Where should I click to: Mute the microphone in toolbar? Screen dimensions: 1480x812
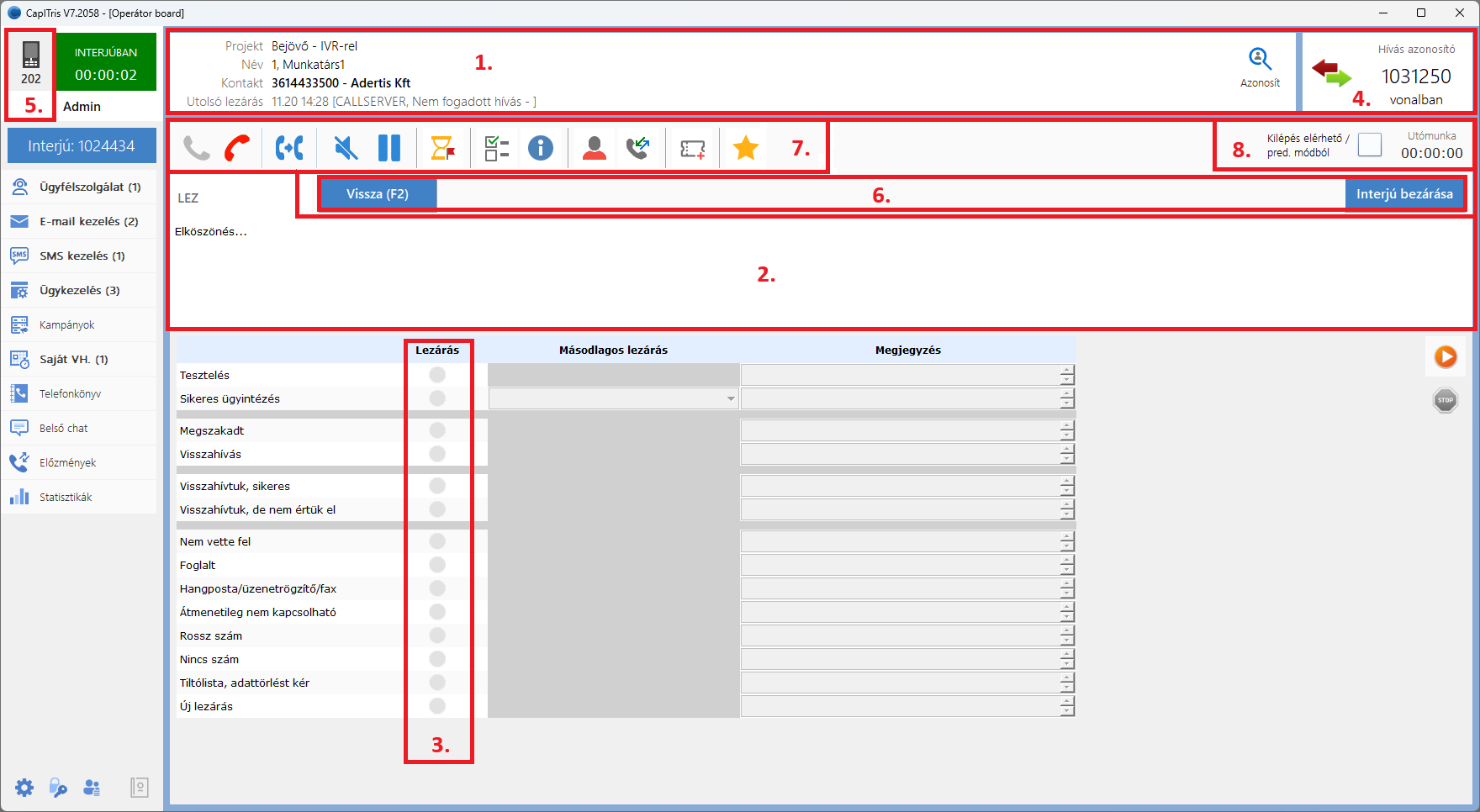point(345,148)
